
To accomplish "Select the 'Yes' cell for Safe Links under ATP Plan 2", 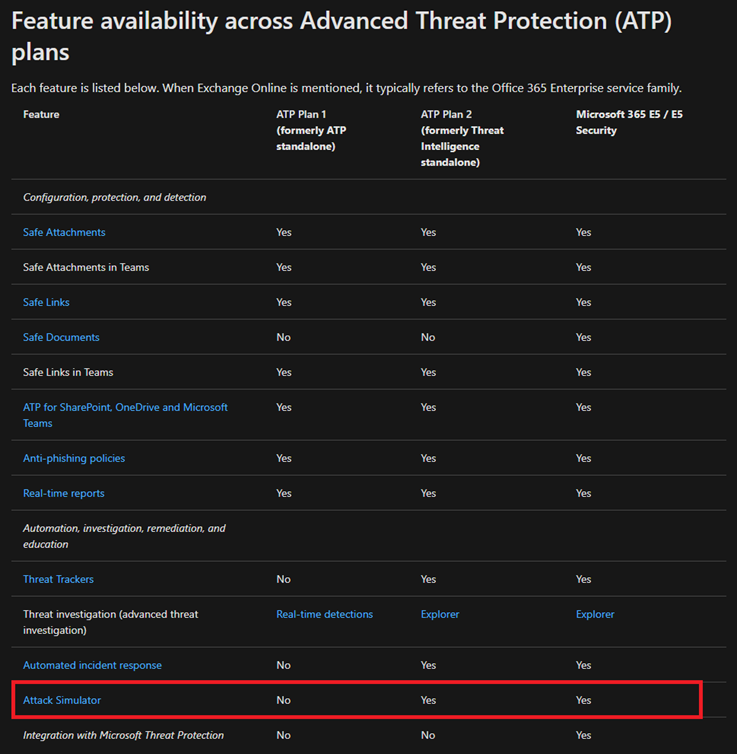I will (x=428, y=302).
